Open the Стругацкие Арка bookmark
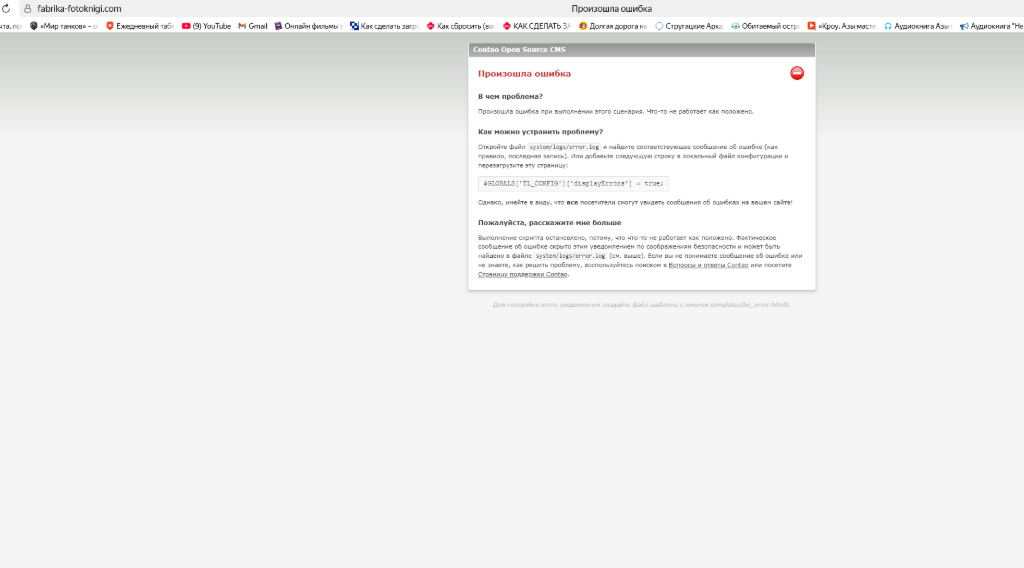The height and width of the screenshot is (568, 1024). [x=689, y=26]
